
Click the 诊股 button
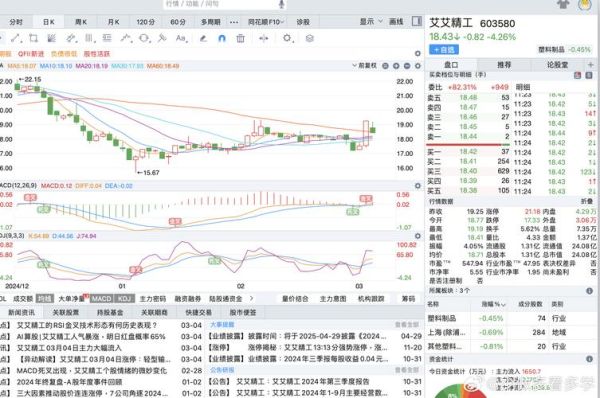pyautogui.click(x=303, y=22)
